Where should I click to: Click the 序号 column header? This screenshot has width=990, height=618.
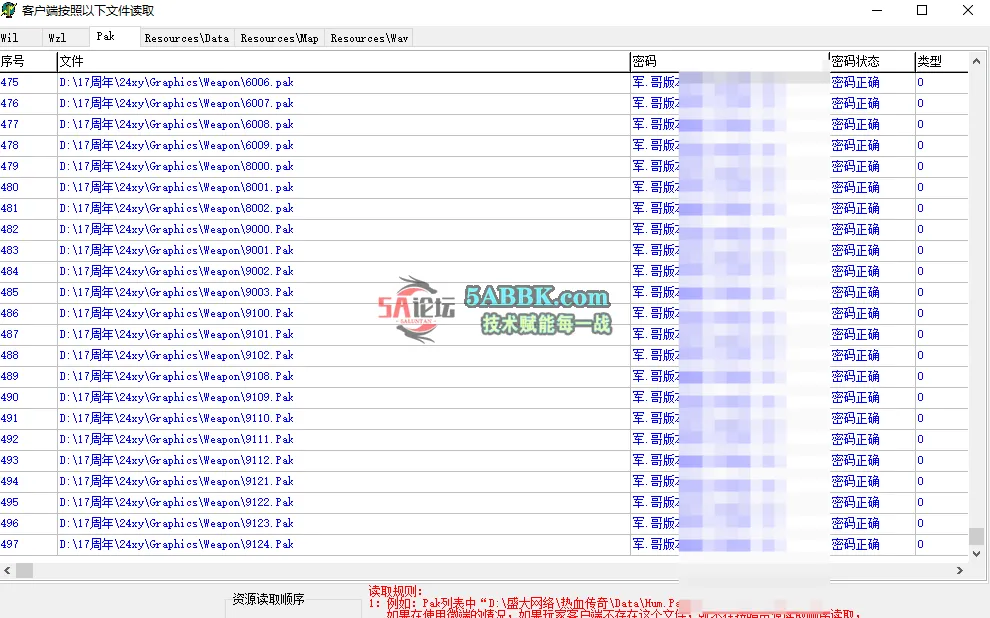click(x=28, y=61)
